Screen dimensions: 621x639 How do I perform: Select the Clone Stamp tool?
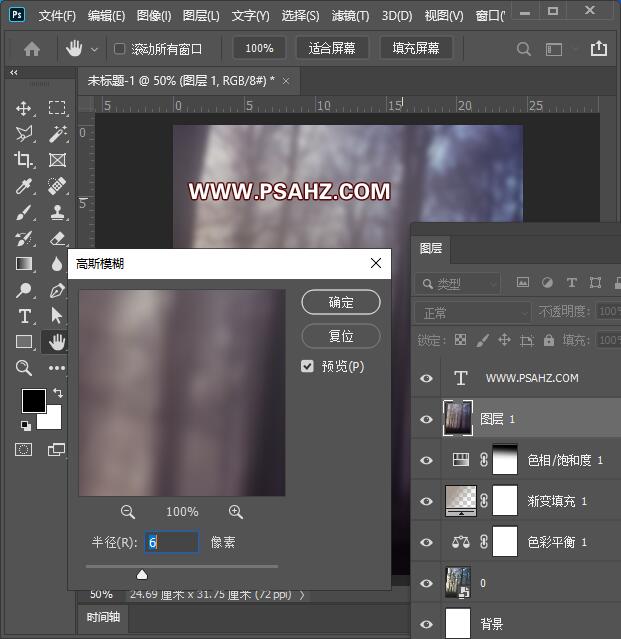(57, 212)
